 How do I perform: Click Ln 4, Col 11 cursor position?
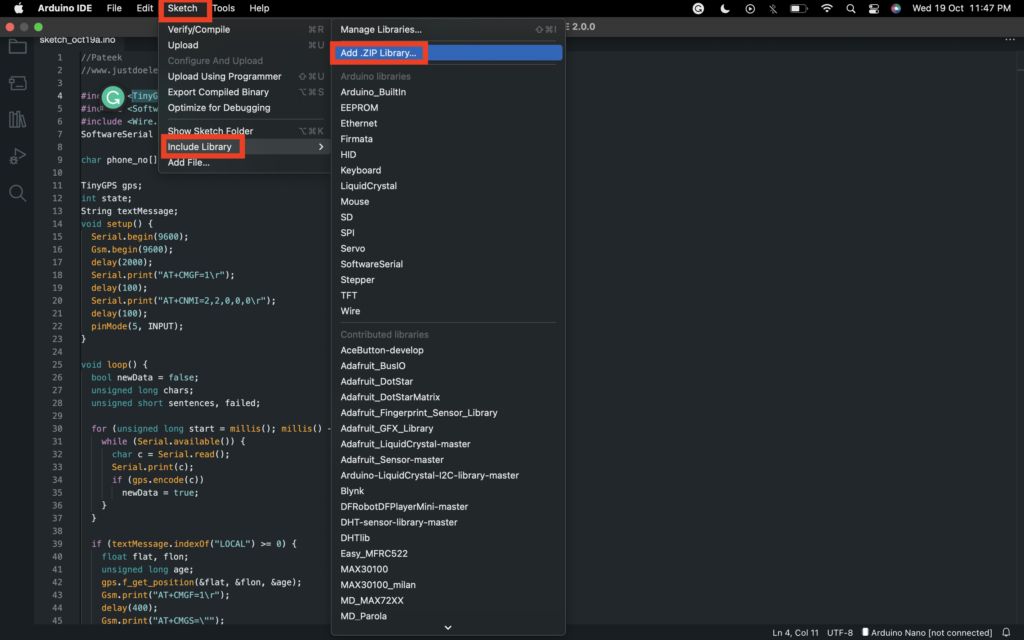pos(796,633)
